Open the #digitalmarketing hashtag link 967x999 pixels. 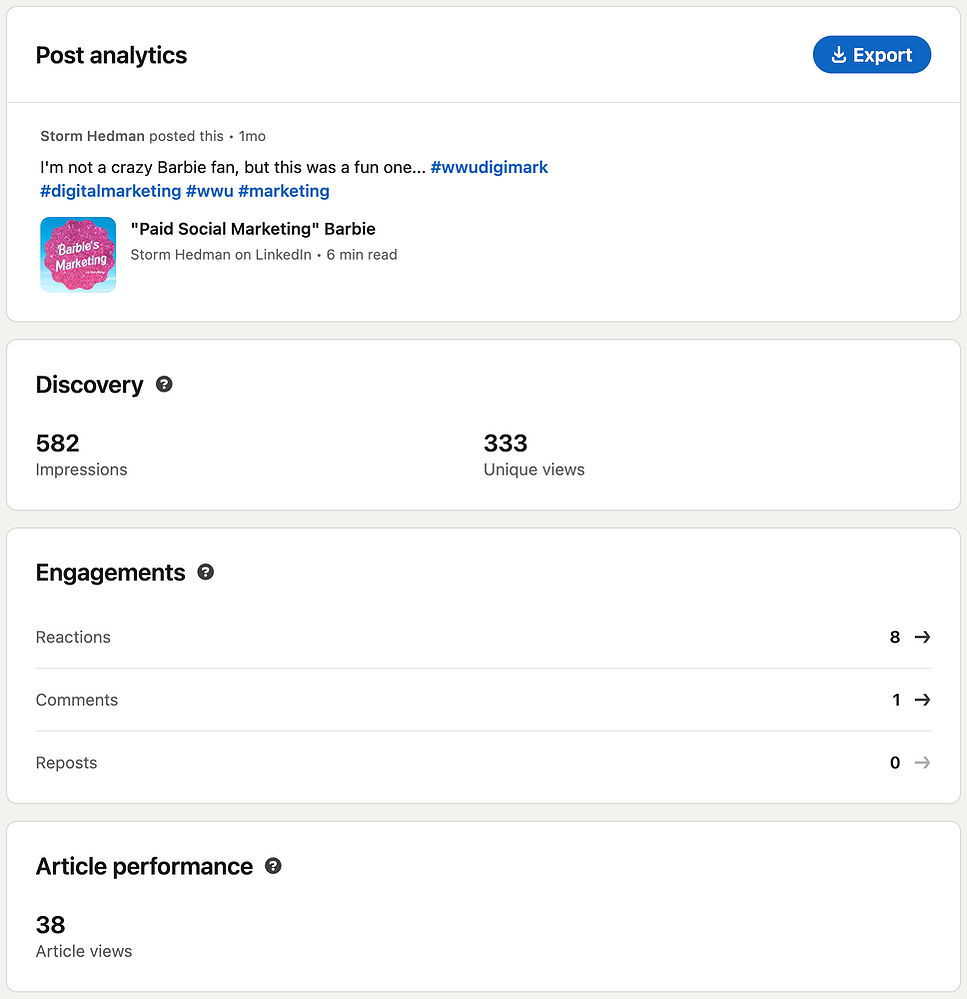coord(110,191)
